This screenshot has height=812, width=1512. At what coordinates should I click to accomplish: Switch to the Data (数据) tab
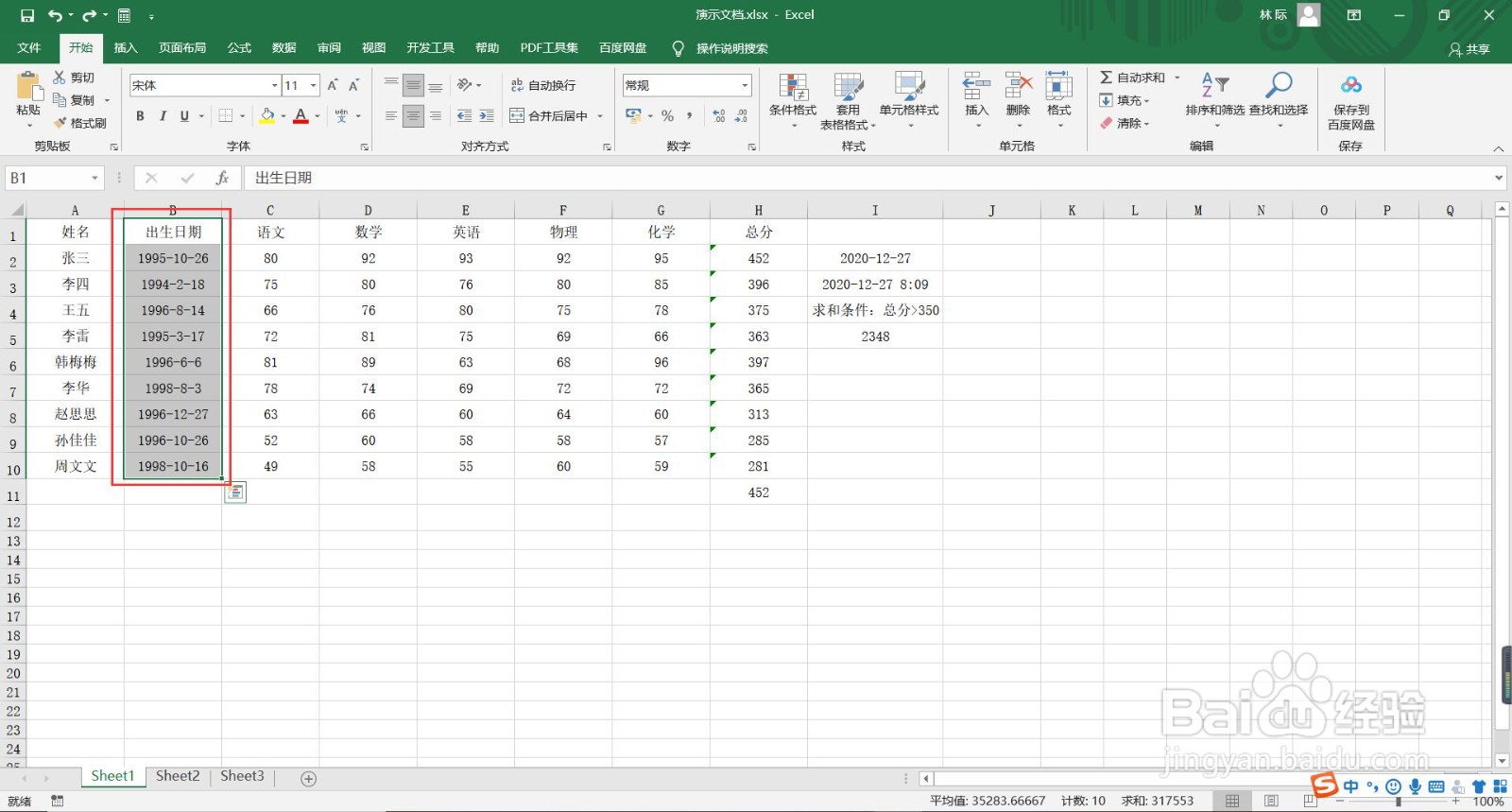284,47
